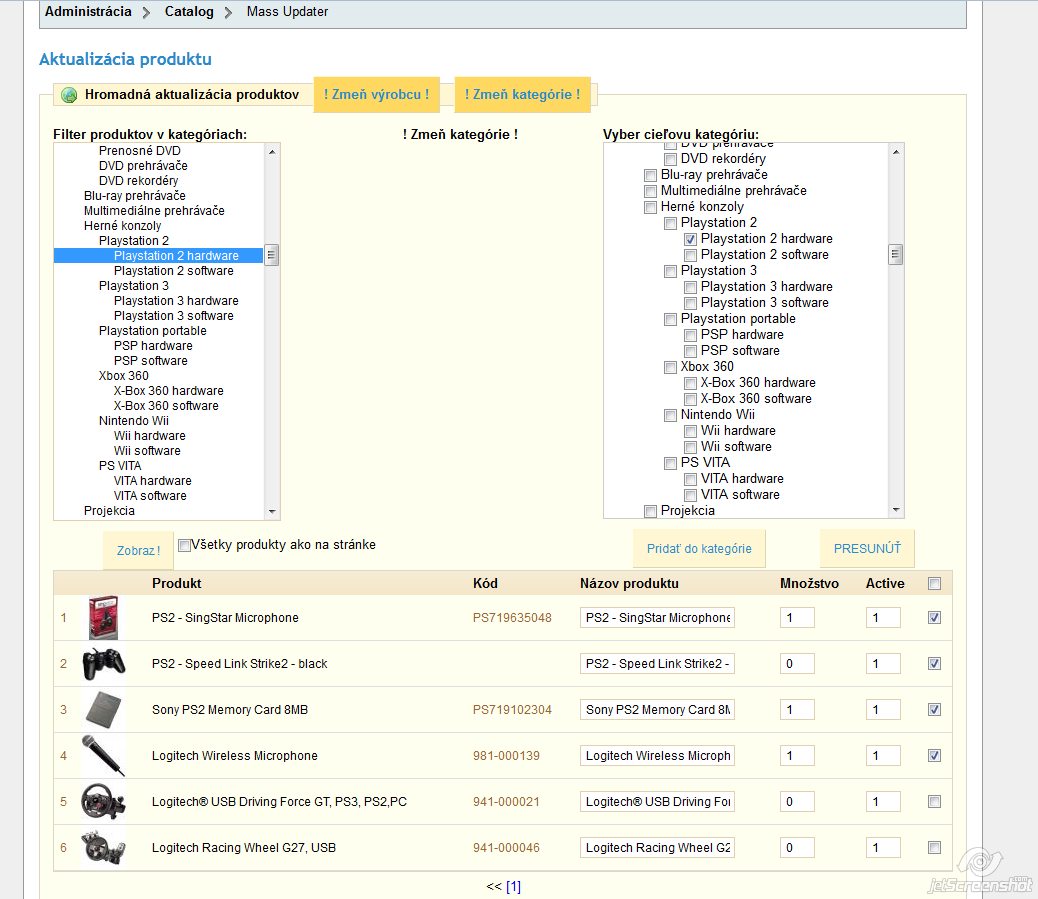Uncheck Sony PS2 Memory Card row checkbox
Viewport: 1038px width, 899px height.
click(934, 710)
